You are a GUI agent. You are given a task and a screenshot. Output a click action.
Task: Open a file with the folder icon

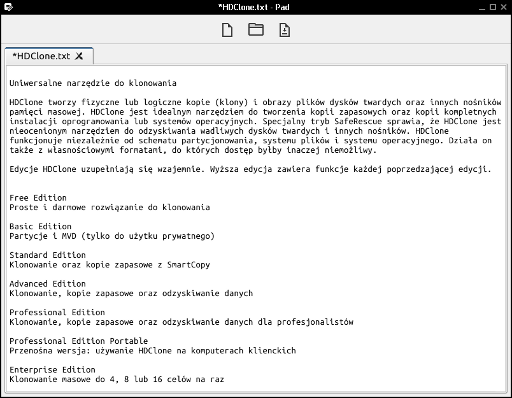(256, 29)
